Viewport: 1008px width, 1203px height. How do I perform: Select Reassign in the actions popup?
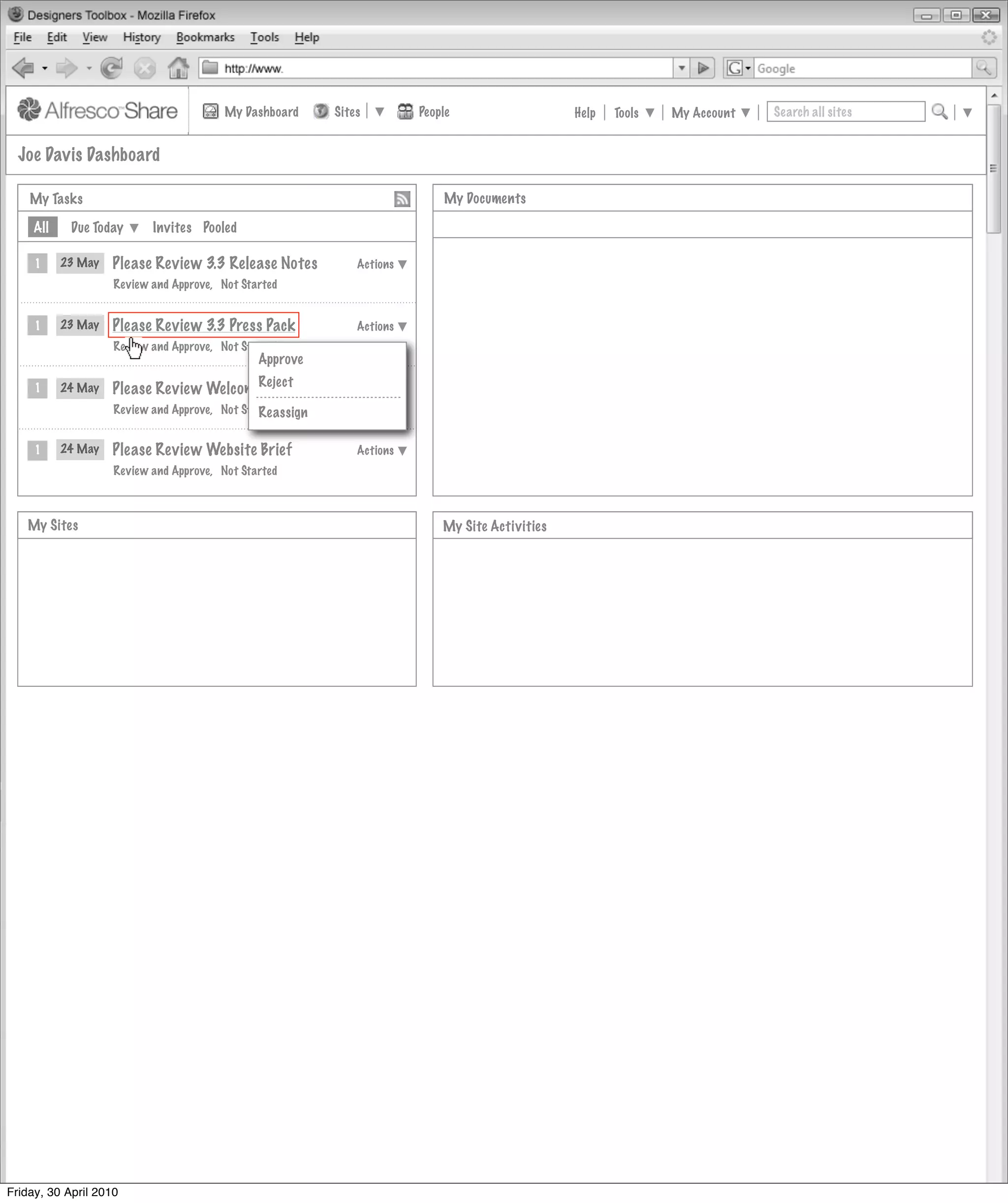click(x=283, y=412)
